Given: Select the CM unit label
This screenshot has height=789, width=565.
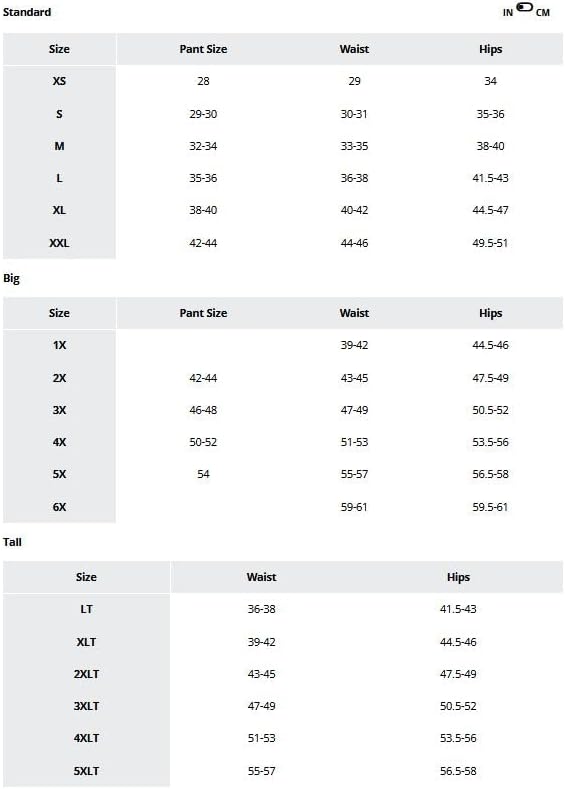Looking at the screenshot, I should [x=543, y=13].
